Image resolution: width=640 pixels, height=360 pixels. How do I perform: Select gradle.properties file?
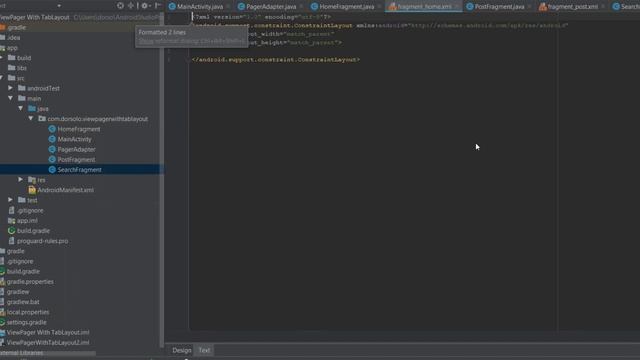(x=30, y=282)
